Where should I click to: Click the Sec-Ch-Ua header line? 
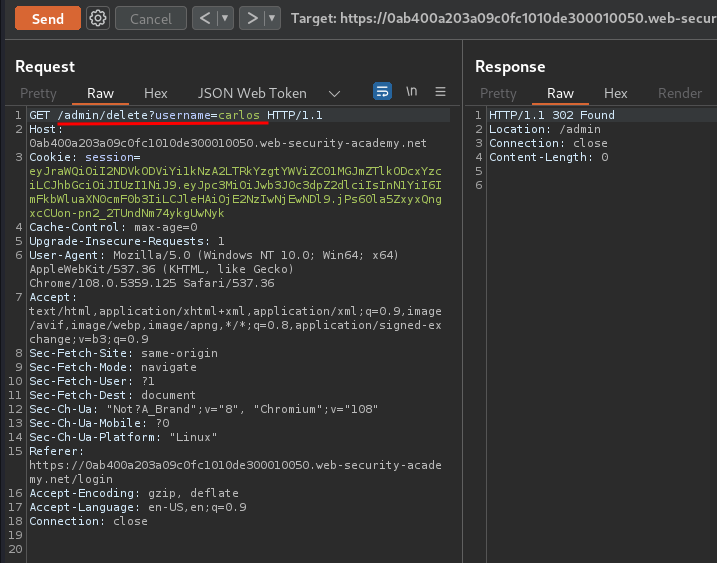pyautogui.click(x=204, y=409)
